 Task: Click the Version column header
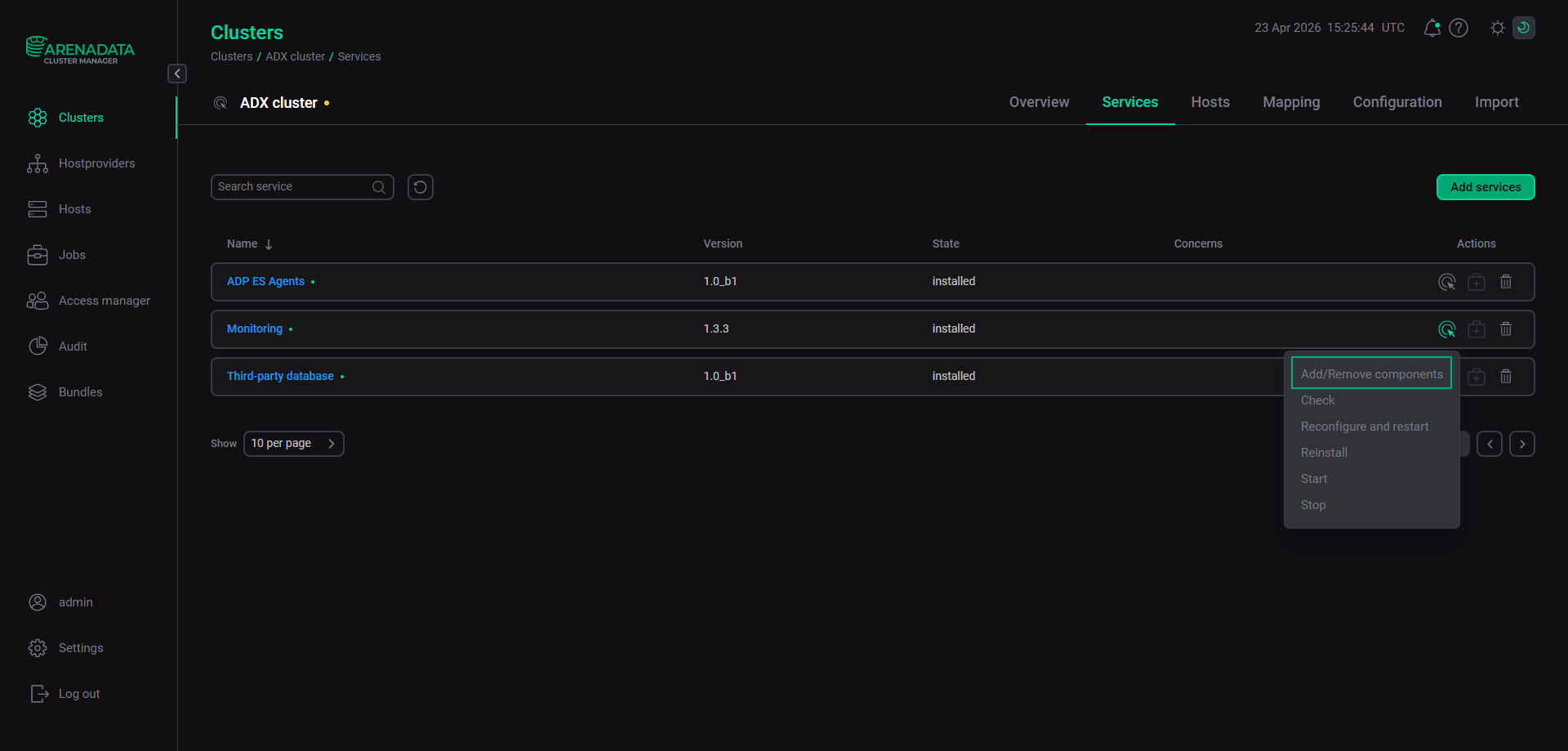(x=723, y=244)
